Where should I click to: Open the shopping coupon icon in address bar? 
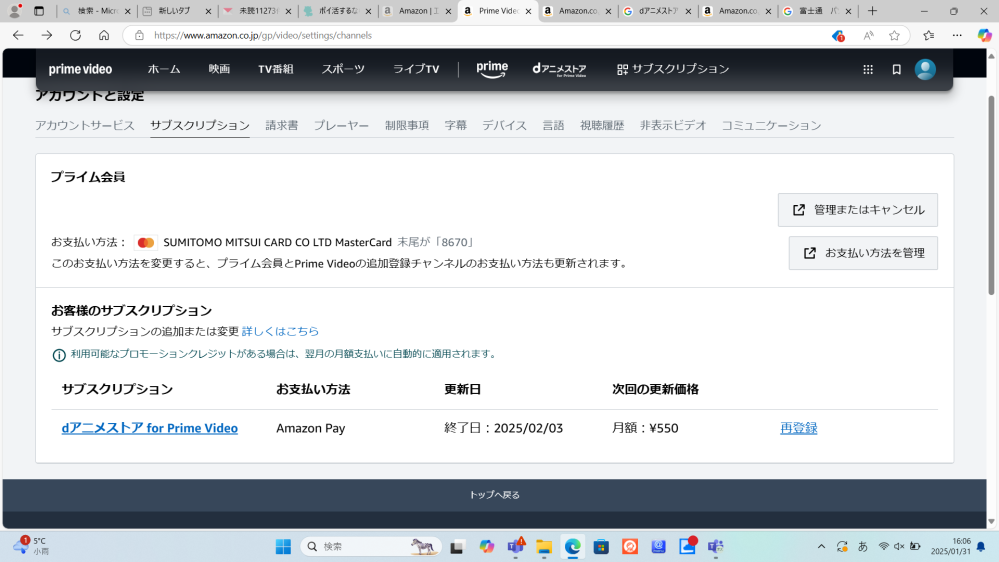(x=838, y=36)
